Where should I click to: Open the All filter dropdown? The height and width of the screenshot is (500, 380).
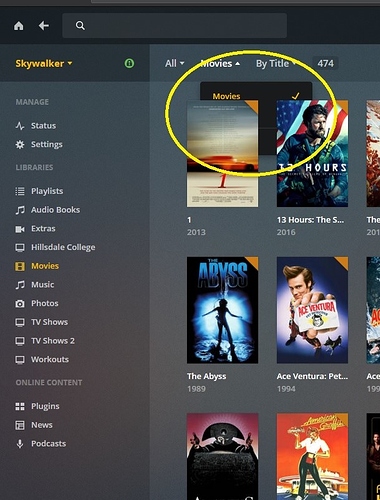click(174, 63)
